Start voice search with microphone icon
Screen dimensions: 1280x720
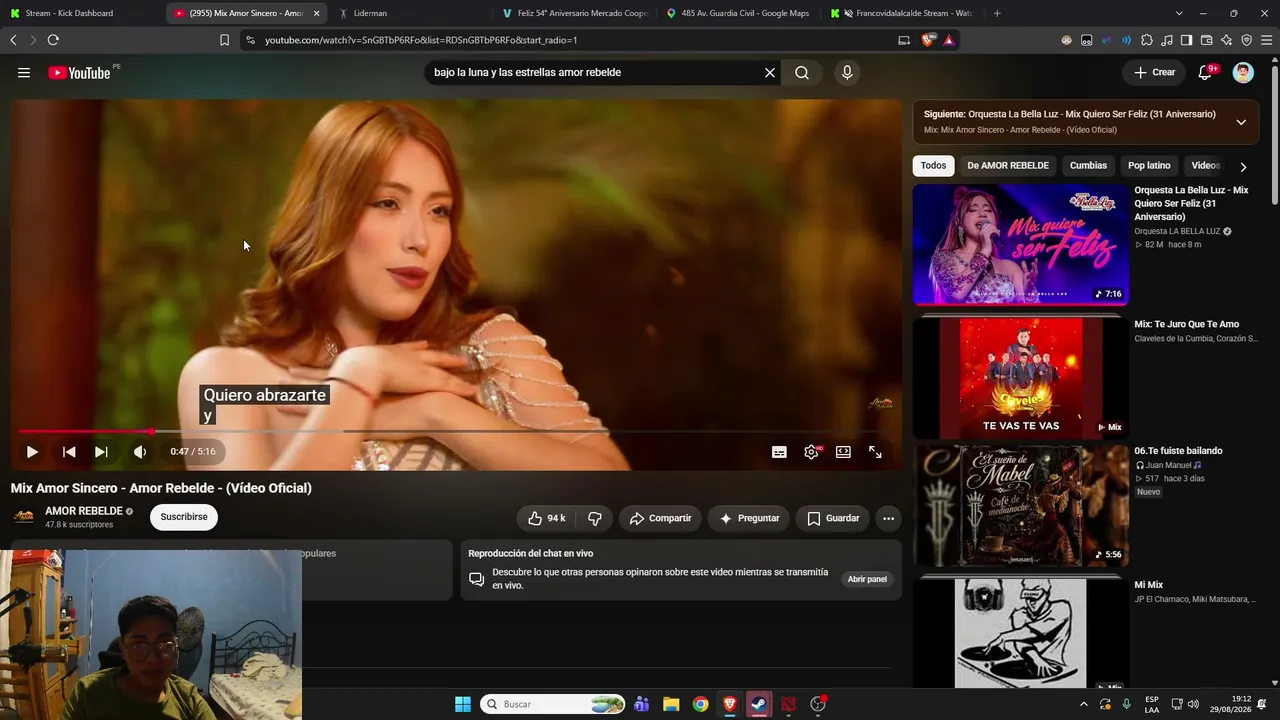pos(847,73)
